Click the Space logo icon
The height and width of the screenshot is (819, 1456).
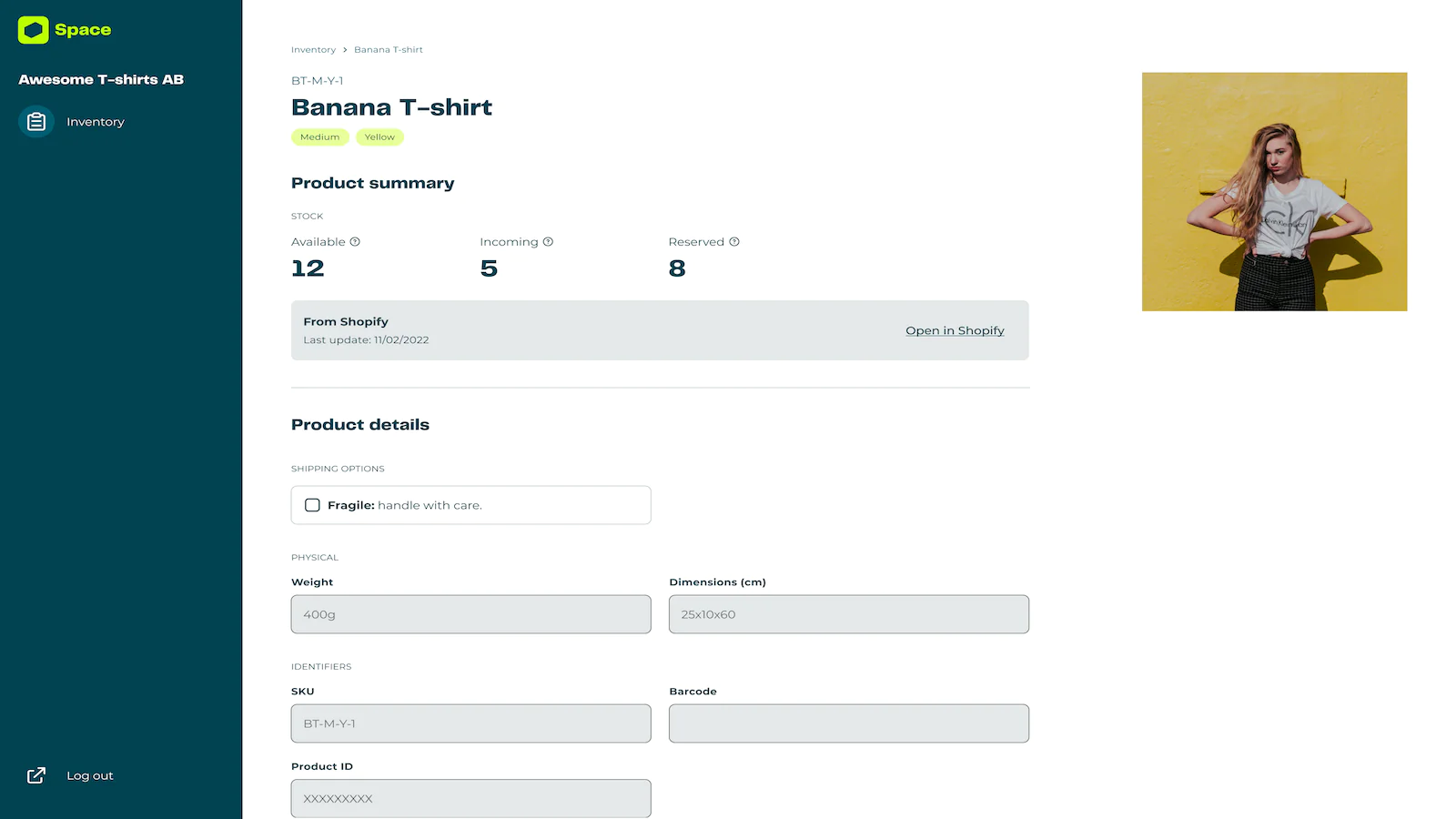point(34,30)
